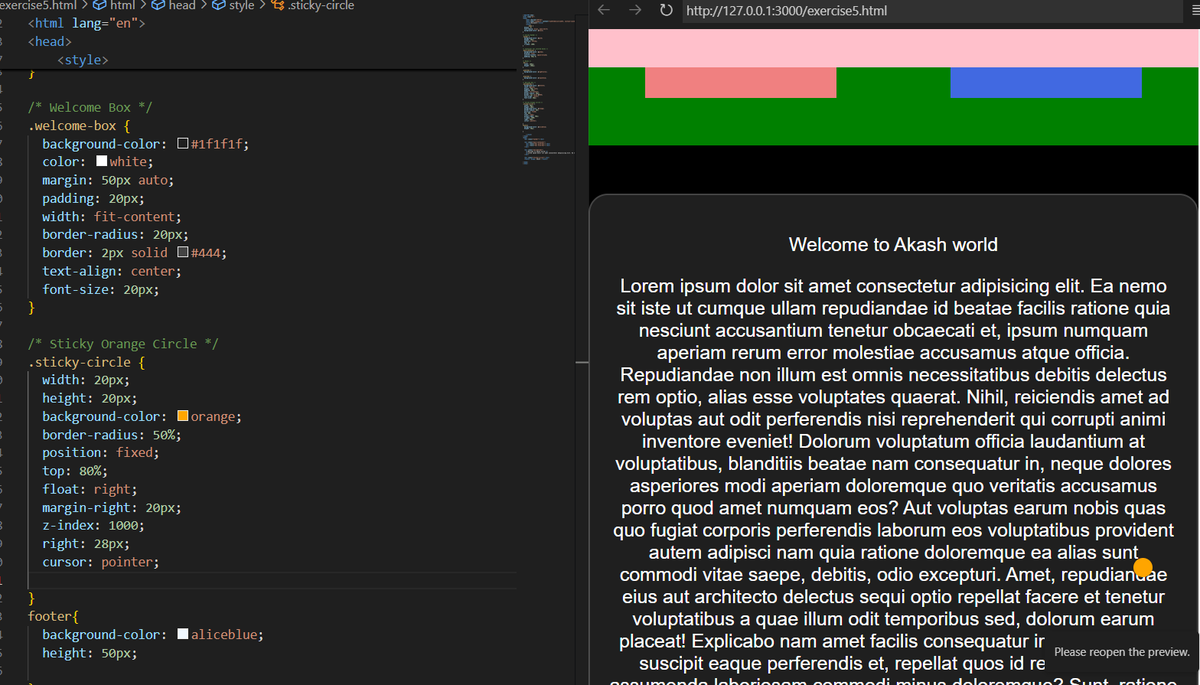Jump to sticky <head> line
1200x685 pixels.
tap(50, 42)
